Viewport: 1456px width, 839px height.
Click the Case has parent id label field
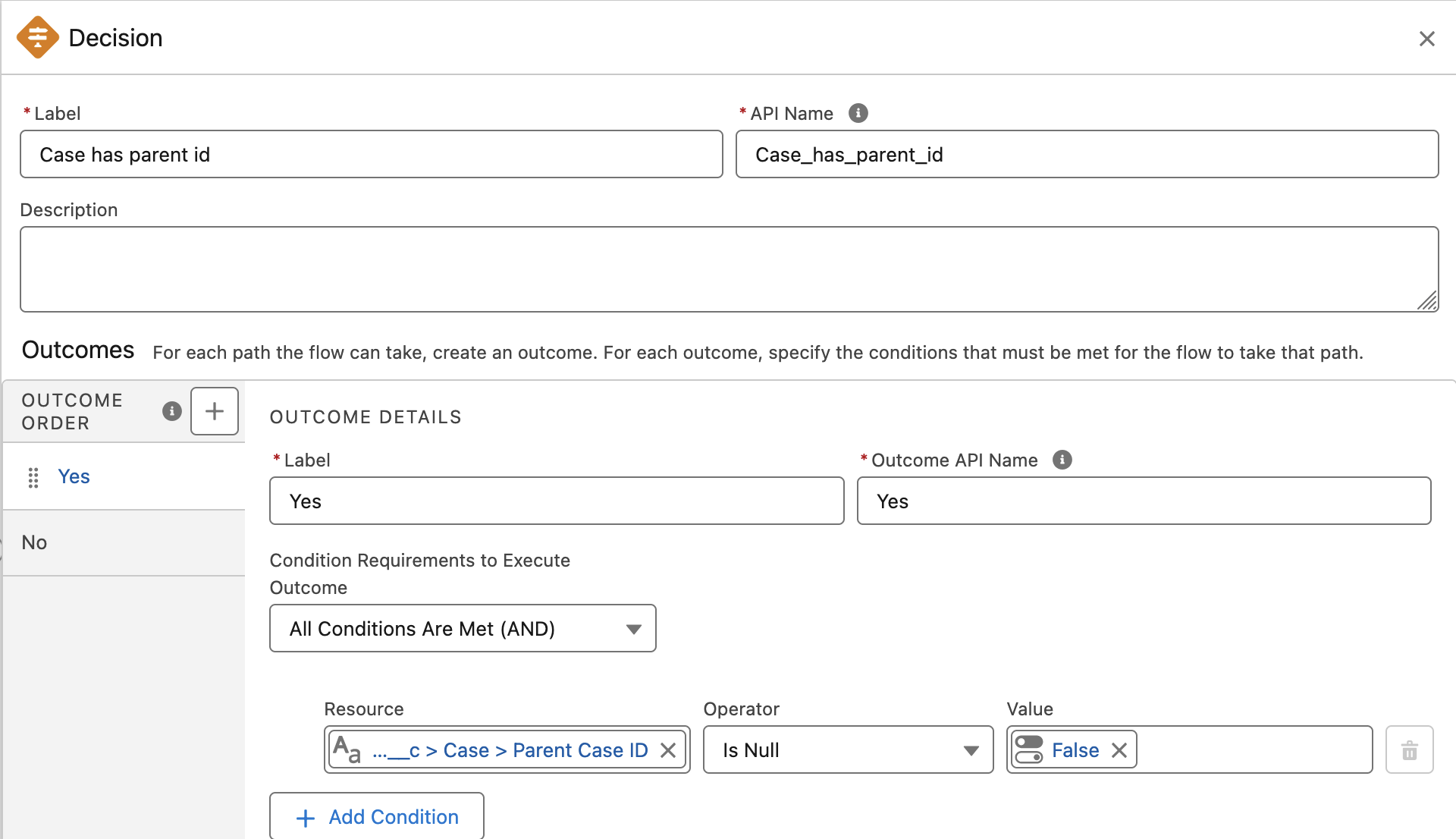tap(372, 155)
